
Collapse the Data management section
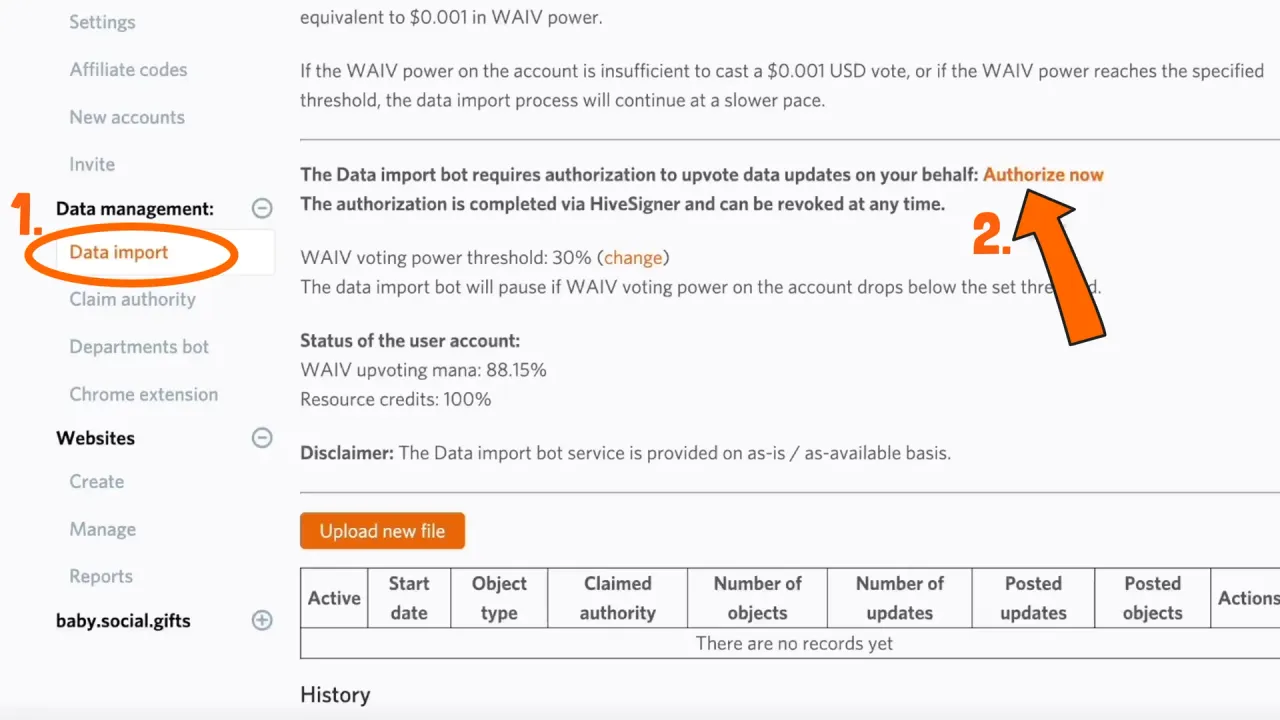tap(262, 209)
